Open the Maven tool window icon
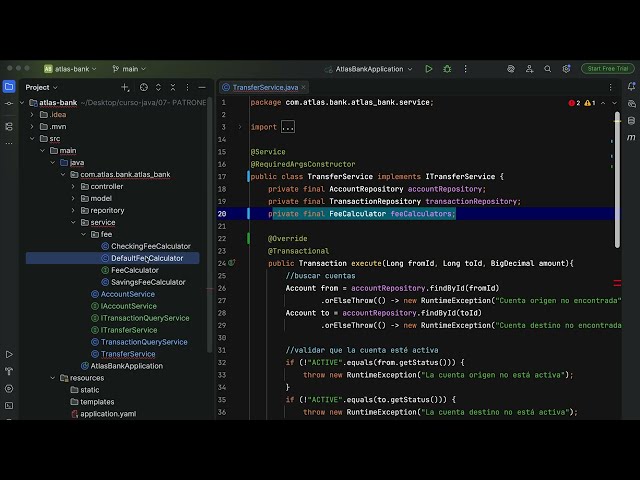This screenshot has width=640, height=480. click(631, 138)
